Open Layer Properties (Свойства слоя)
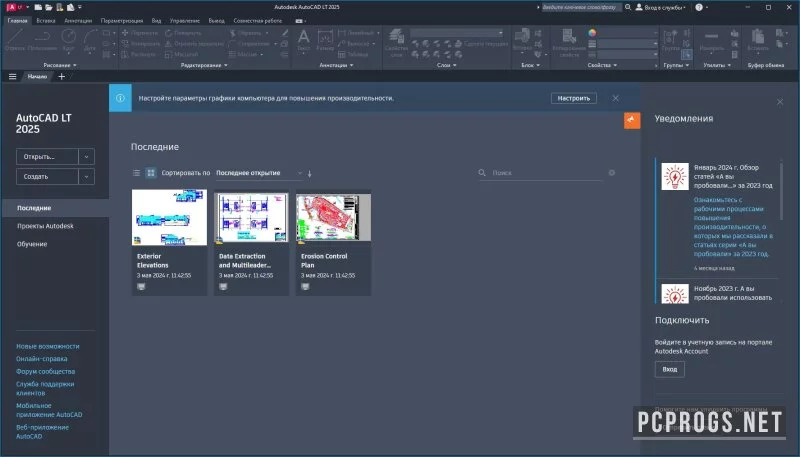This screenshot has height=457, width=800. (396, 42)
